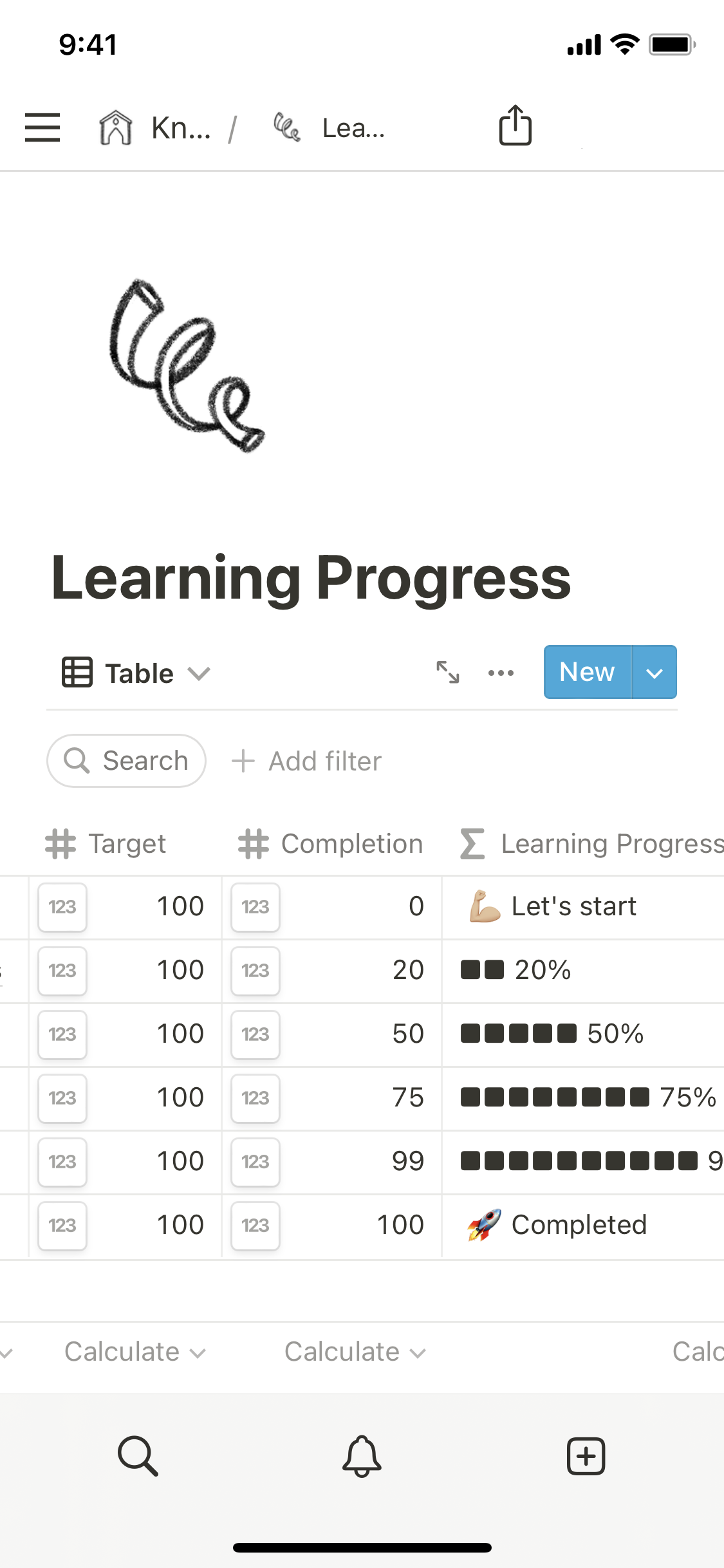Open the three-dot table options
The width and height of the screenshot is (724, 1568).
[501, 673]
